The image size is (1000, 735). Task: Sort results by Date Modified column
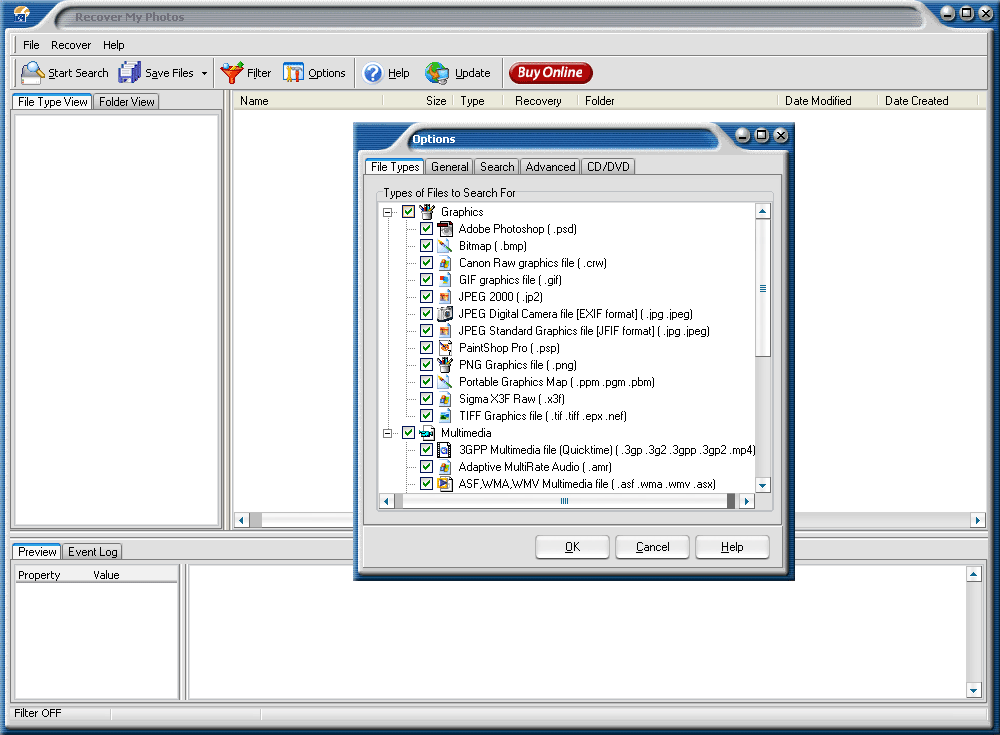[827, 101]
